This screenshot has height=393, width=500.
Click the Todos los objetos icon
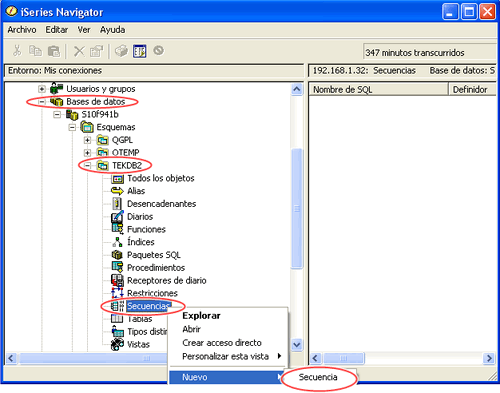[118, 179]
